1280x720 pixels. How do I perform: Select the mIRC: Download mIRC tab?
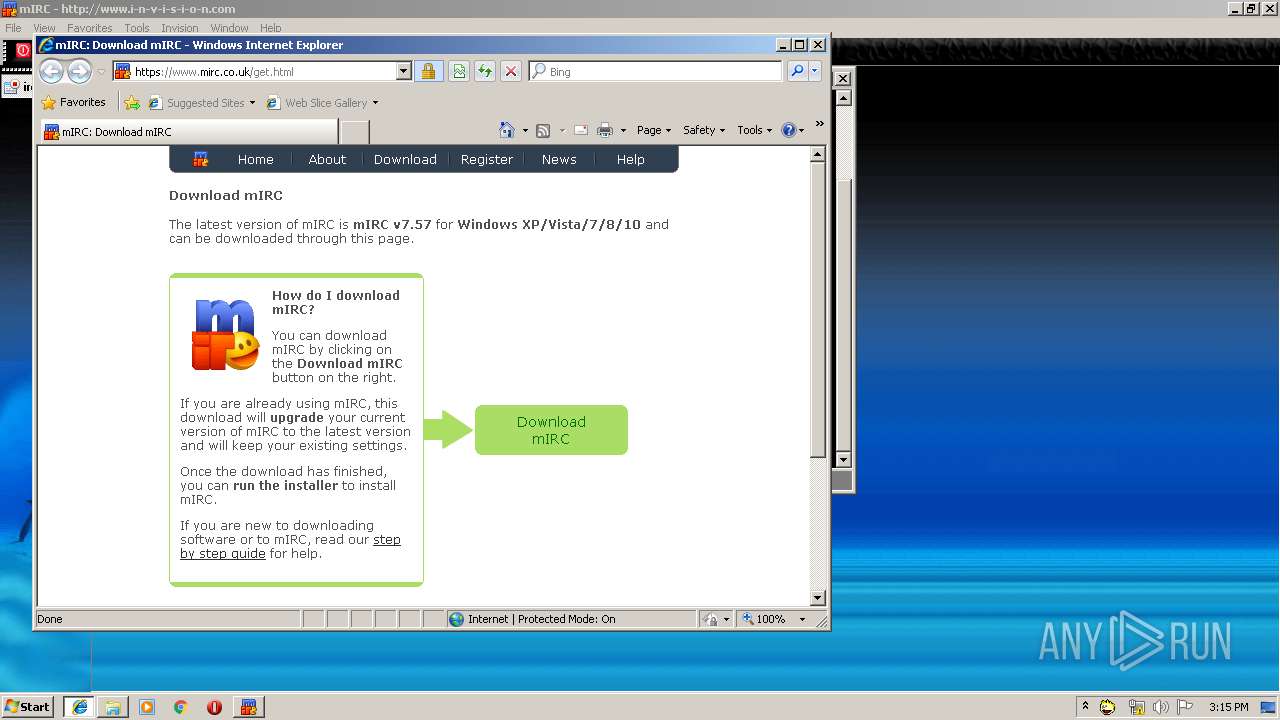click(189, 132)
